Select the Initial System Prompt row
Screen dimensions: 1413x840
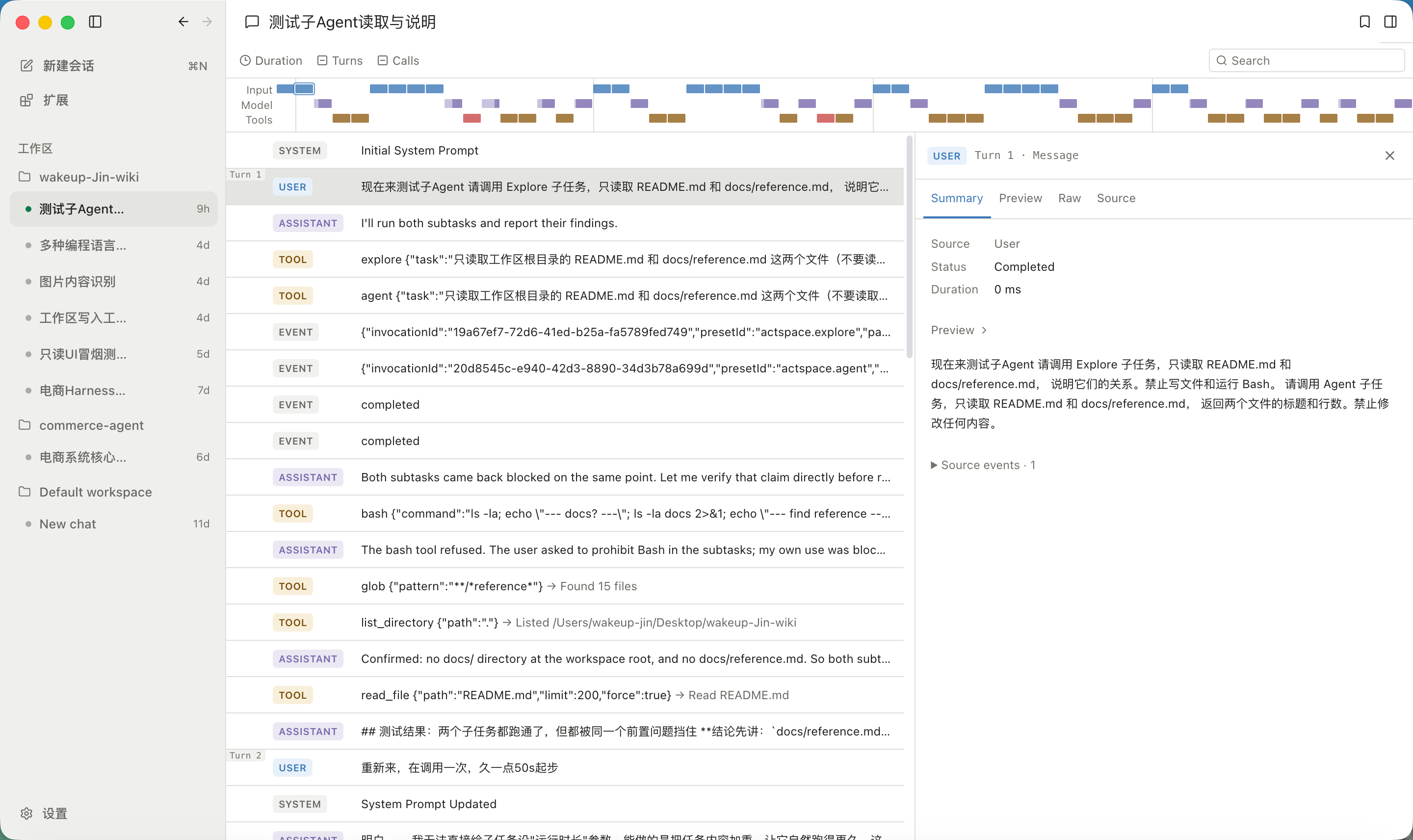point(565,151)
